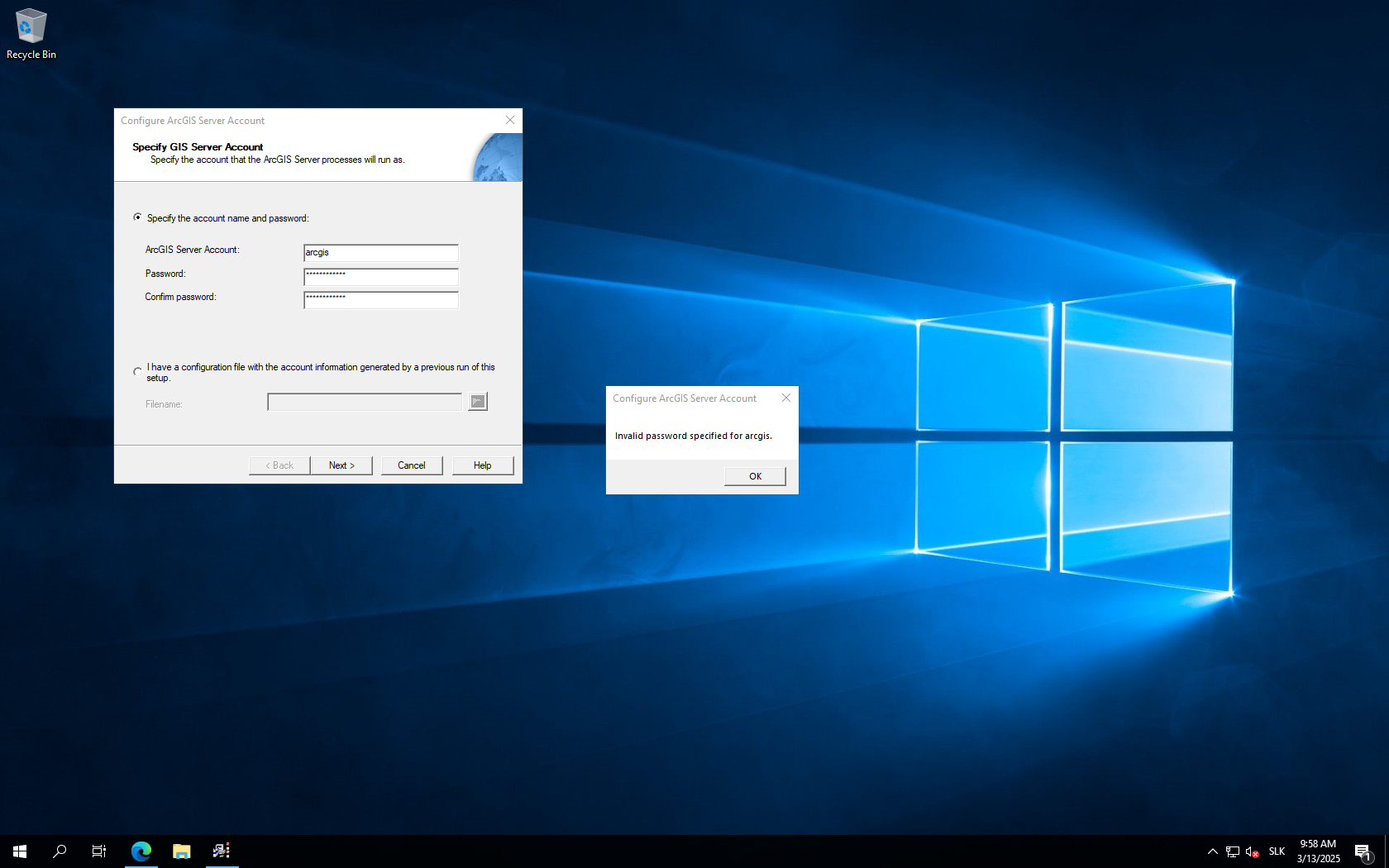Focus the Confirm password field
The width and height of the screenshot is (1389, 868).
[x=381, y=300]
